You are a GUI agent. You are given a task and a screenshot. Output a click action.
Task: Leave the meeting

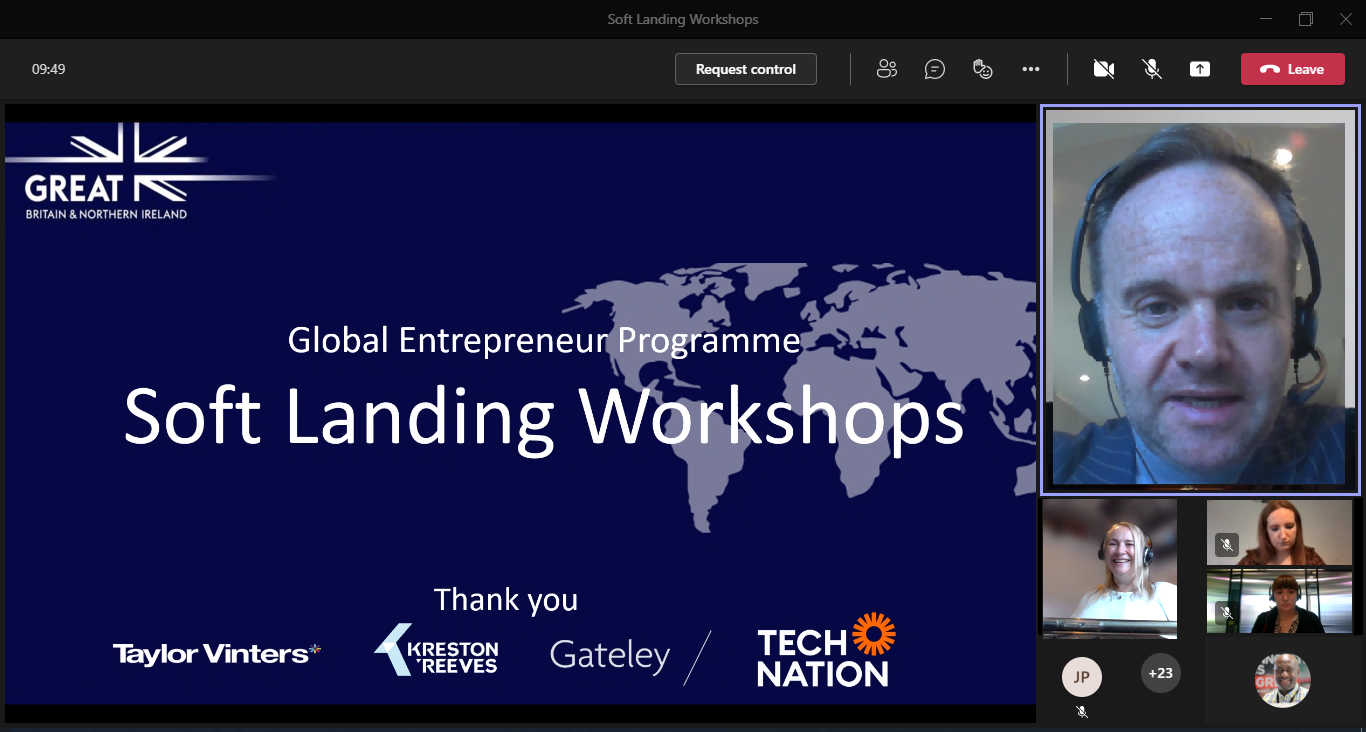click(x=1293, y=69)
